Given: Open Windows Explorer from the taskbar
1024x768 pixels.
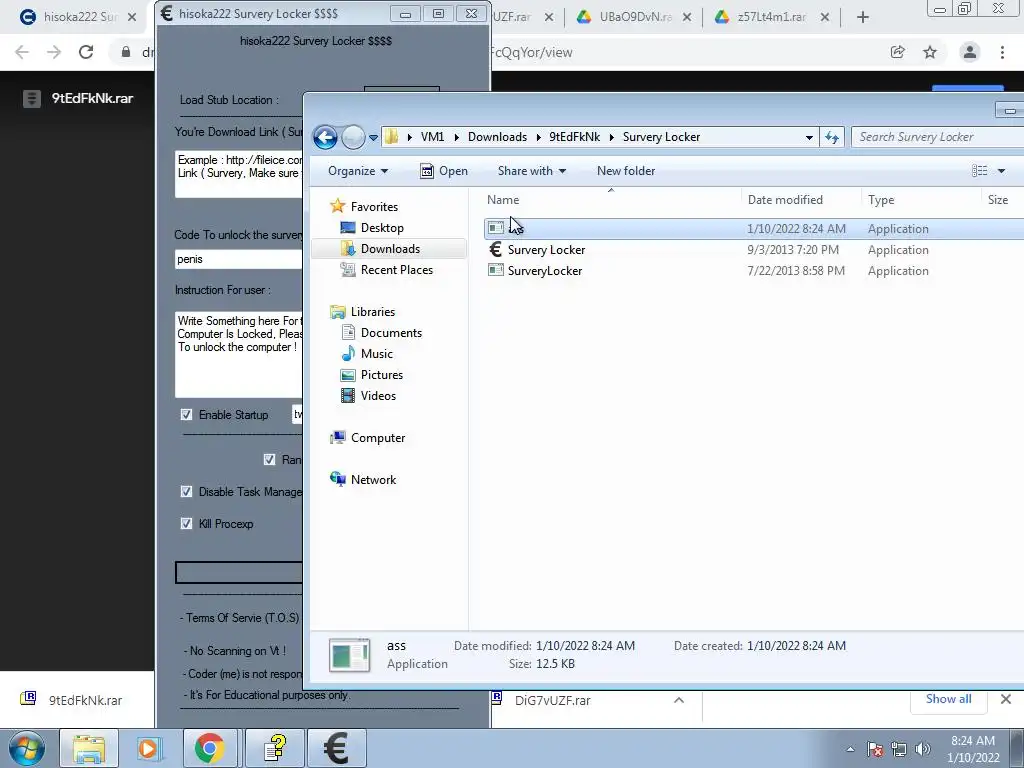Looking at the screenshot, I should 89,748.
